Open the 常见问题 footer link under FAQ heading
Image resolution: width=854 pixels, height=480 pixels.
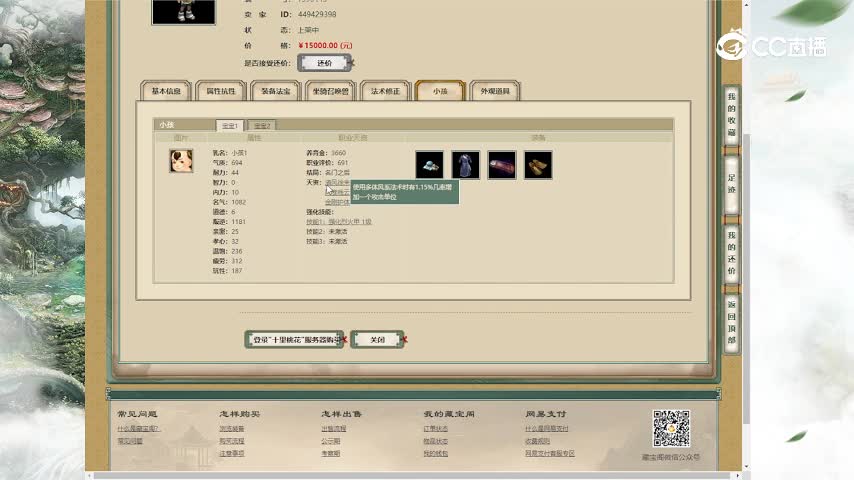pyautogui.click(x=130, y=441)
